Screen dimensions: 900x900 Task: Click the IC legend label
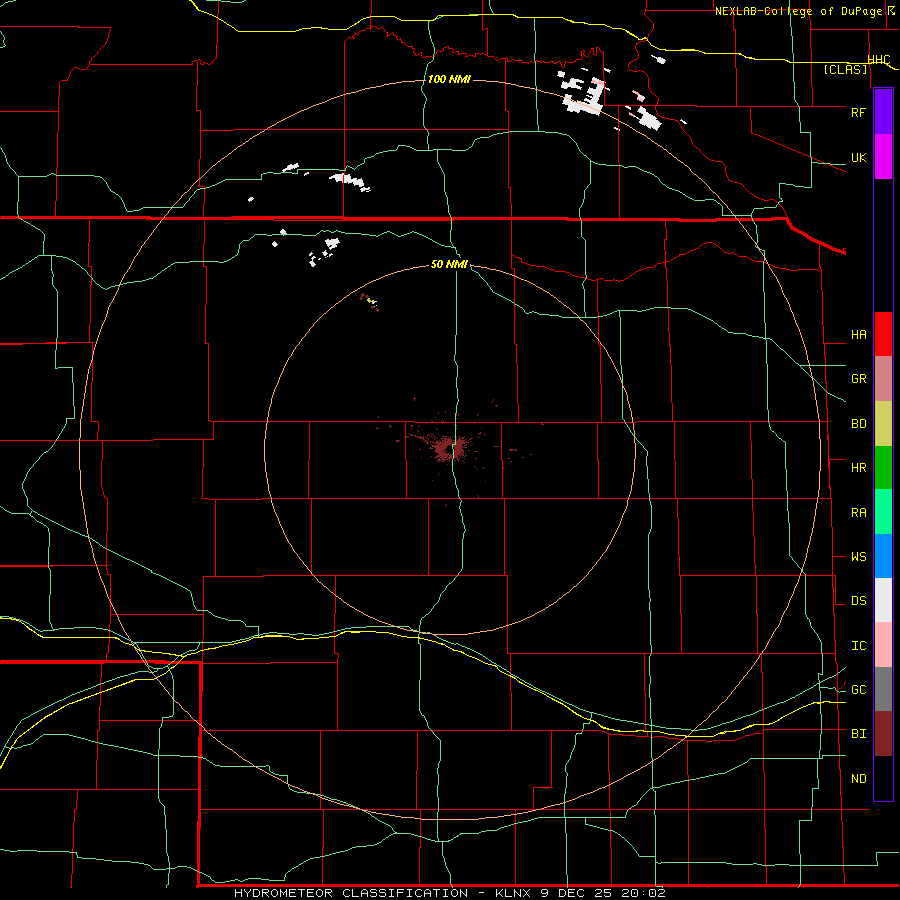pyautogui.click(x=858, y=646)
